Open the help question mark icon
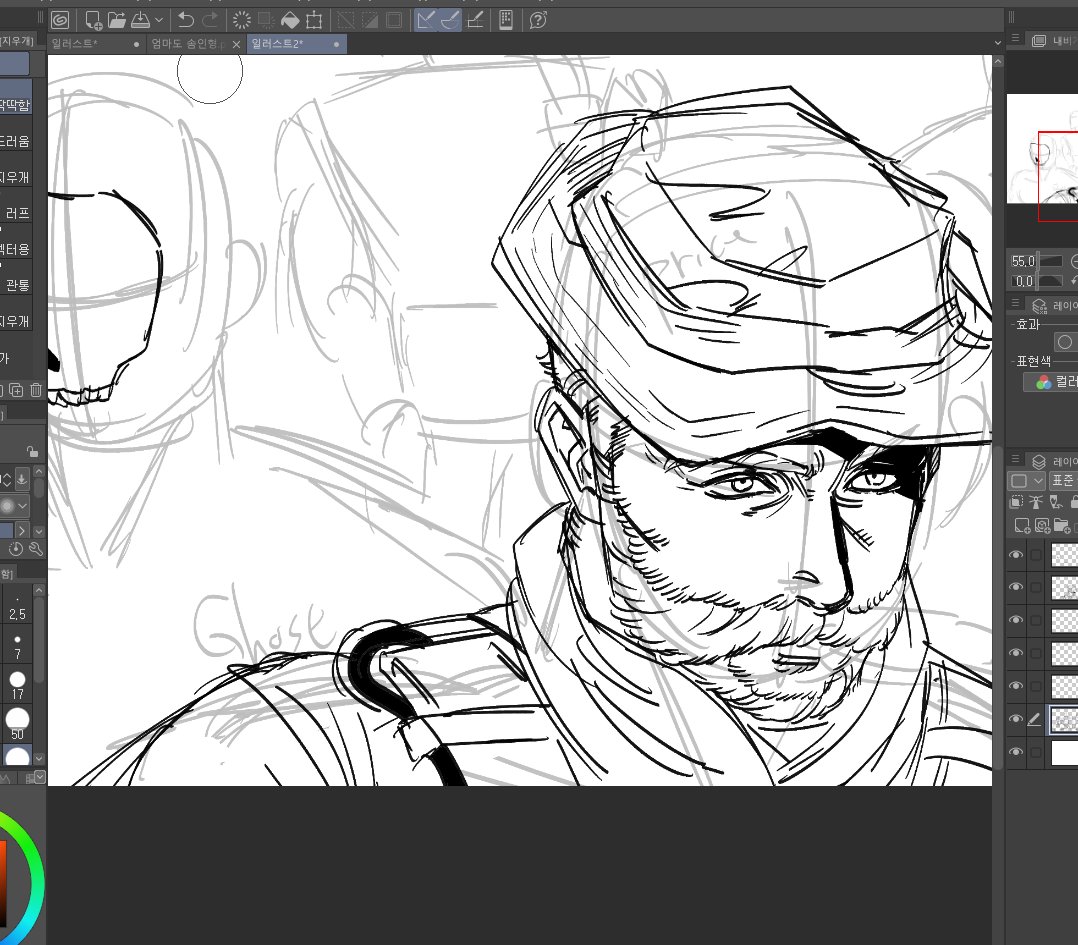The width and height of the screenshot is (1078, 945). [x=538, y=19]
